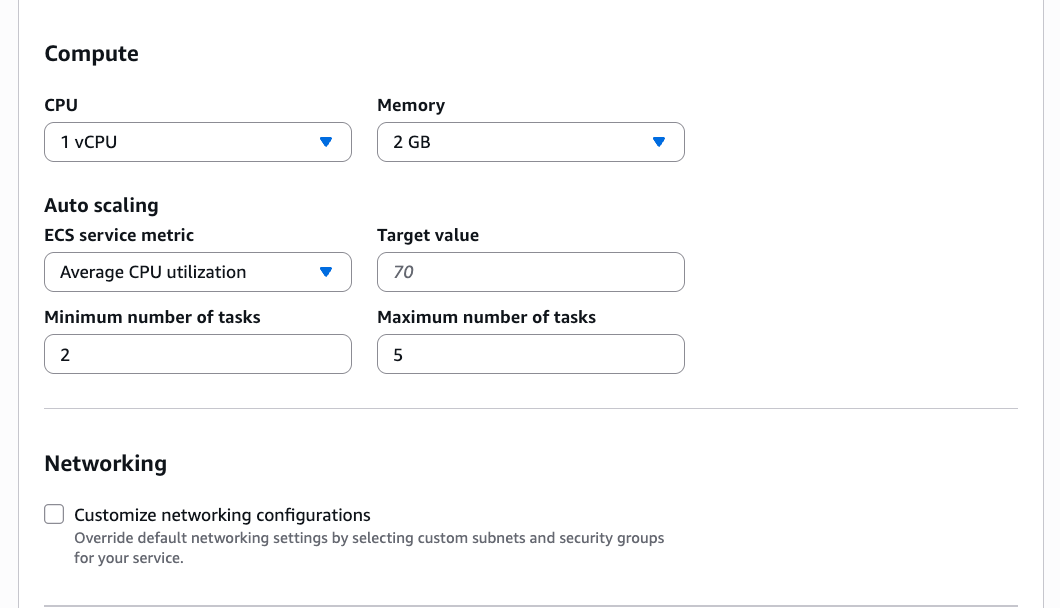
Task: Click the Memory field label
Action: (410, 105)
